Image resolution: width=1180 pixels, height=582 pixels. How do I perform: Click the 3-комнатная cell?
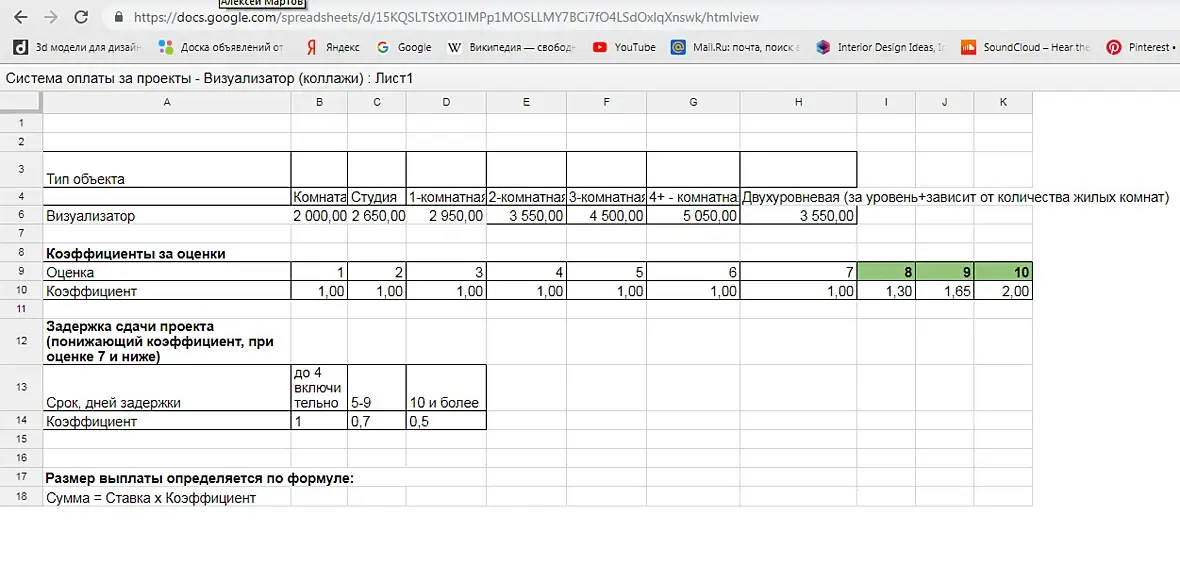click(x=606, y=197)
